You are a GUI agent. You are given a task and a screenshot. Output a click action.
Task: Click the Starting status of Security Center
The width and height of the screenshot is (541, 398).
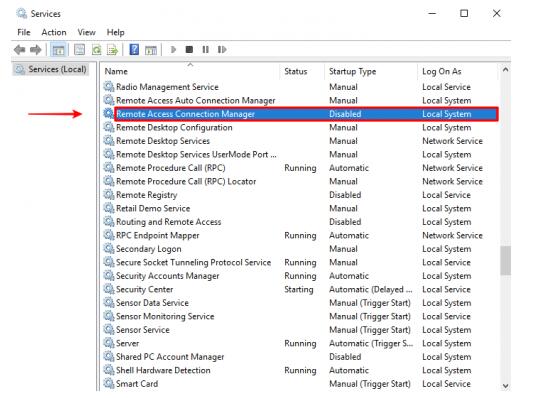(x=299, y=289)
